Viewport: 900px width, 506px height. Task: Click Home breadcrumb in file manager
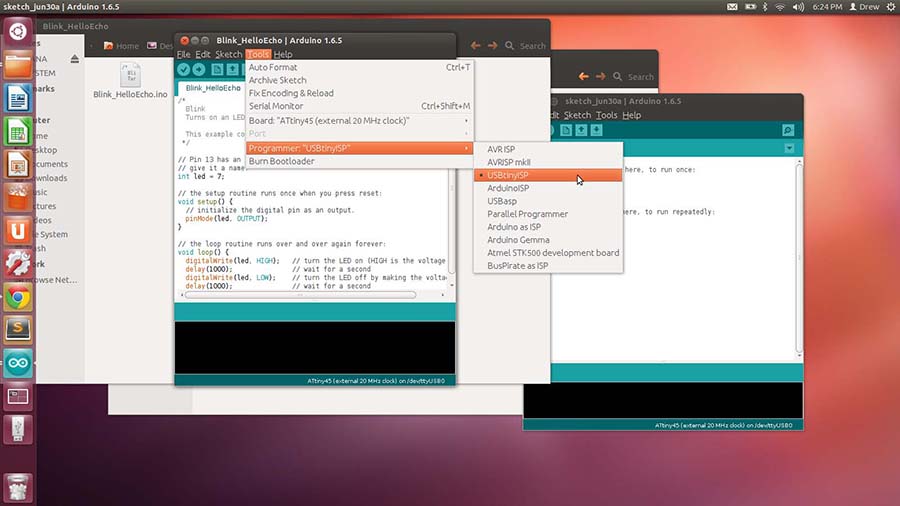121,46
